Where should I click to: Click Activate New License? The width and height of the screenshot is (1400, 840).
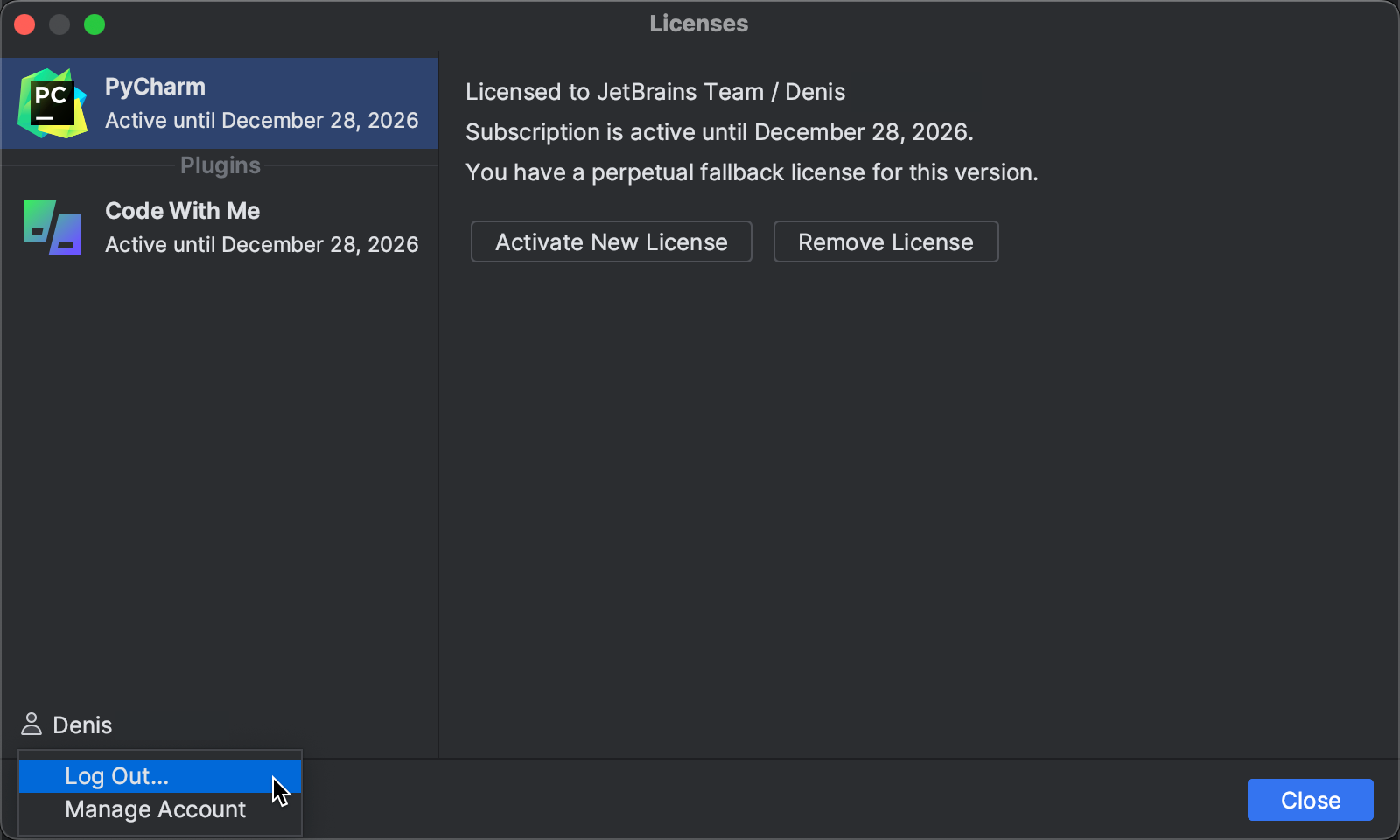(x=611, y=241)
